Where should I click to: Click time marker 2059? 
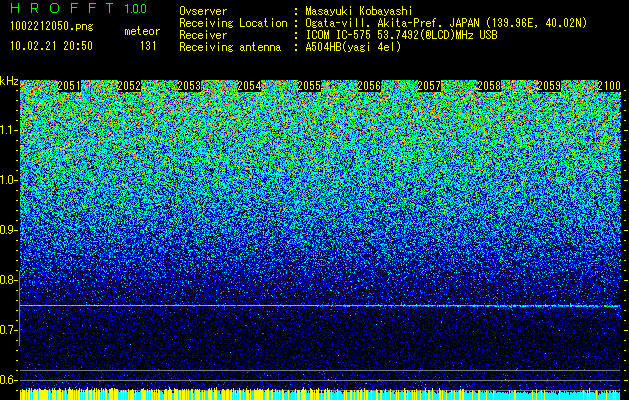point(549,86)
